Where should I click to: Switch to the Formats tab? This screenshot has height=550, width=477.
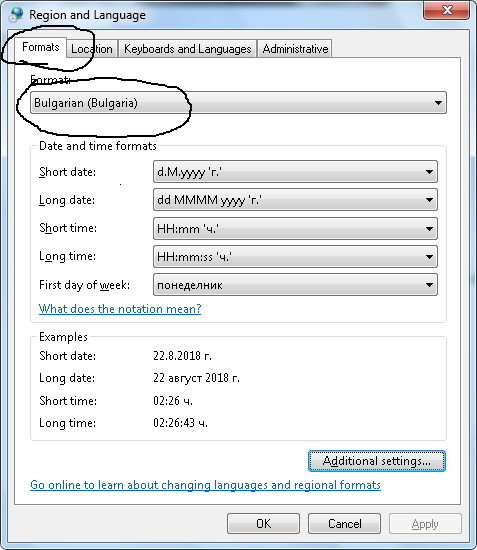40,47
